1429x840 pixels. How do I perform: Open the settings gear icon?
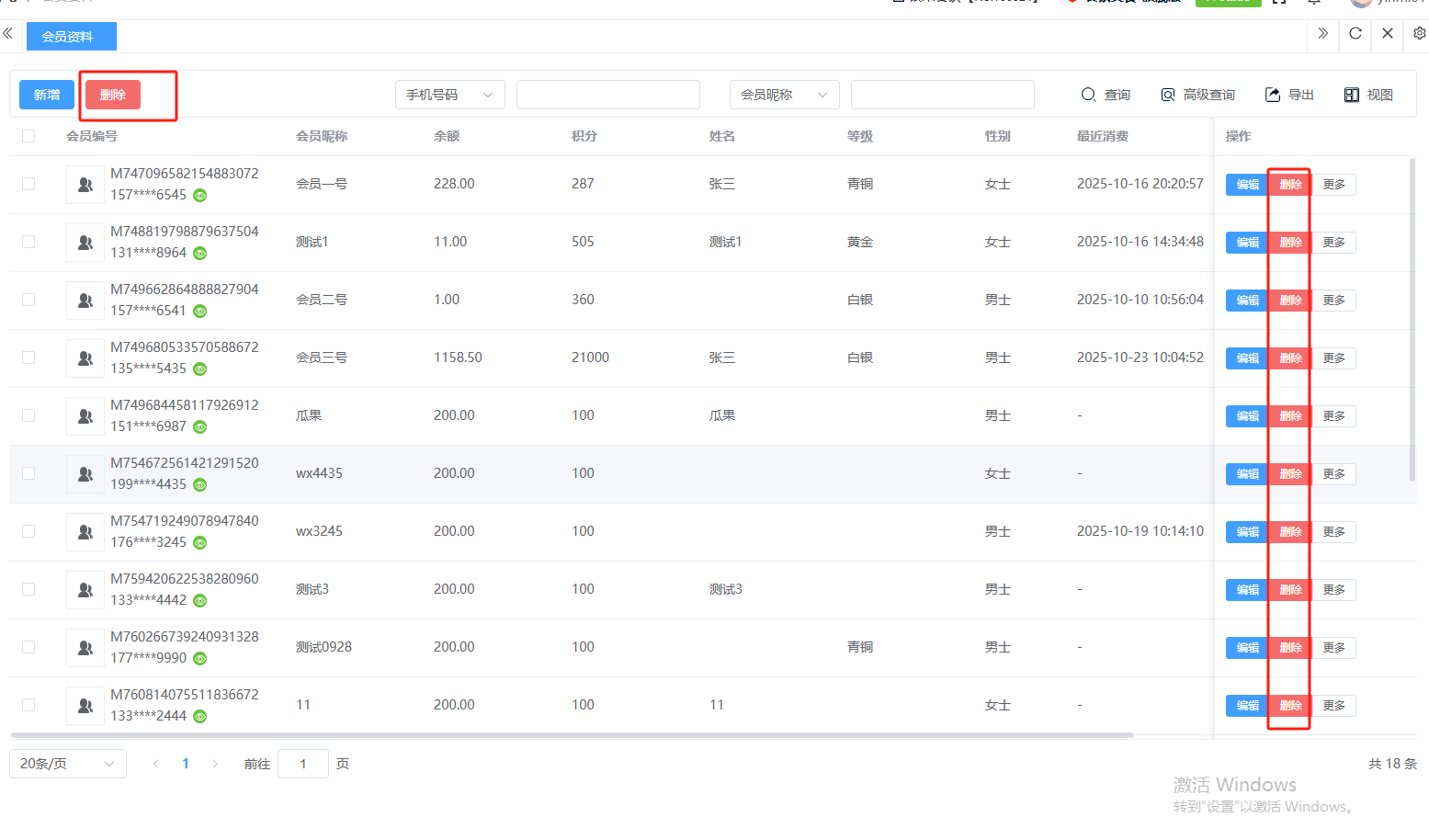(x=1419, y=34)
